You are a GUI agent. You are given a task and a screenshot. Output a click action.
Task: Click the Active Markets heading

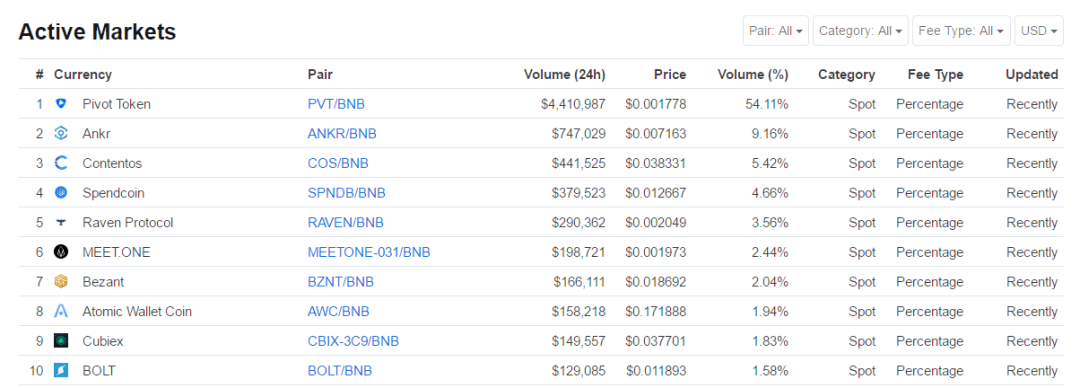97,31
